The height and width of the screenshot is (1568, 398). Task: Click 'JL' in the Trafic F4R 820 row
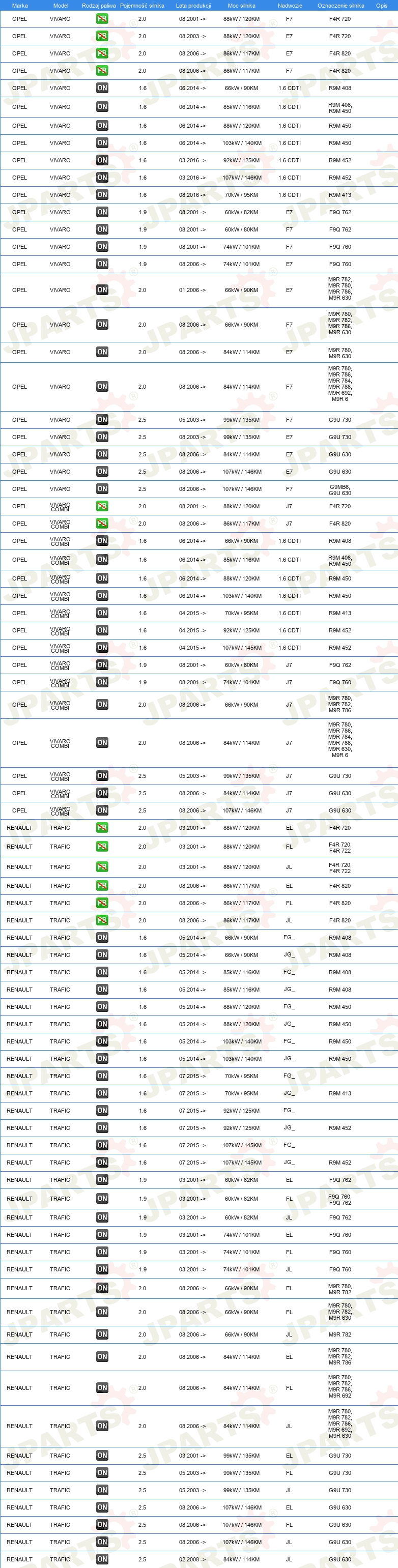pos(289,920)
